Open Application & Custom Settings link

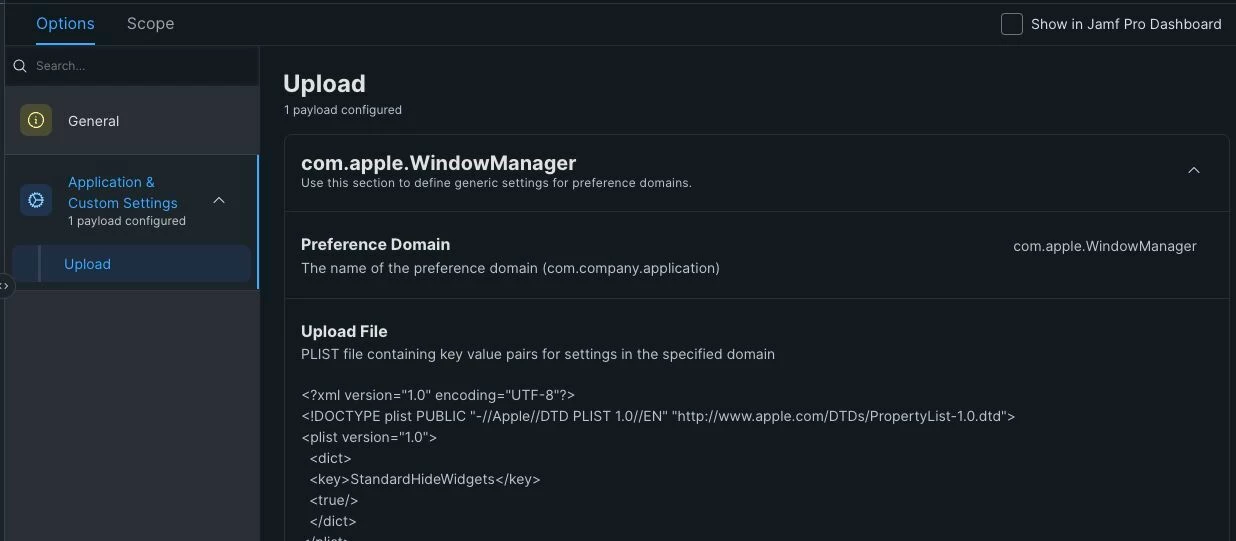click(x=122, y=192)
